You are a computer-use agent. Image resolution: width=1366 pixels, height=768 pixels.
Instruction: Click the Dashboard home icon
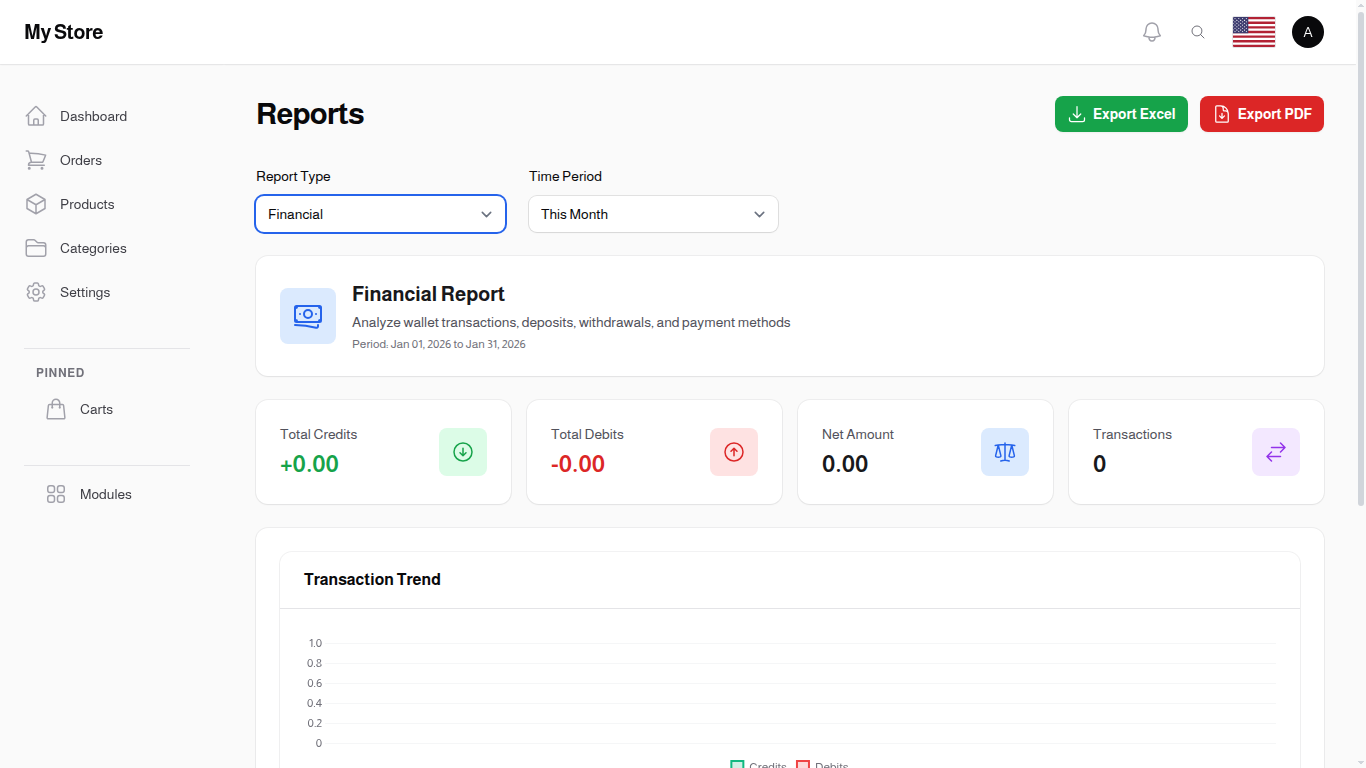[x=36, y=115]
